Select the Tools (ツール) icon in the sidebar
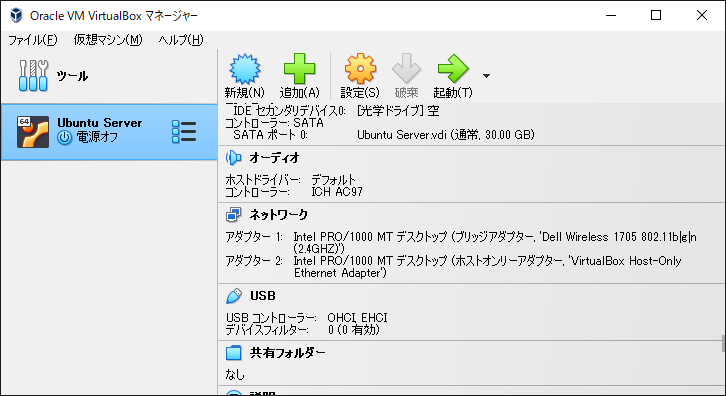 tap(33, 75)
